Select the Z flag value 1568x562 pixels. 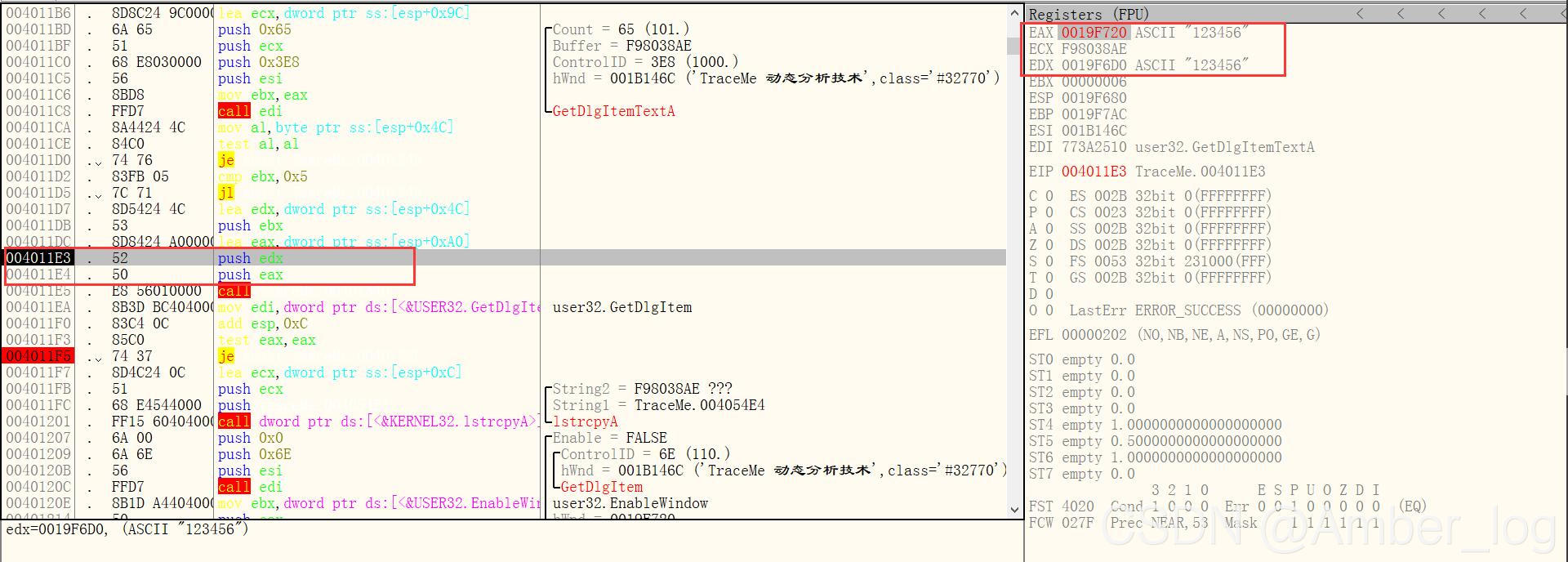click(x=1049, y=245)
